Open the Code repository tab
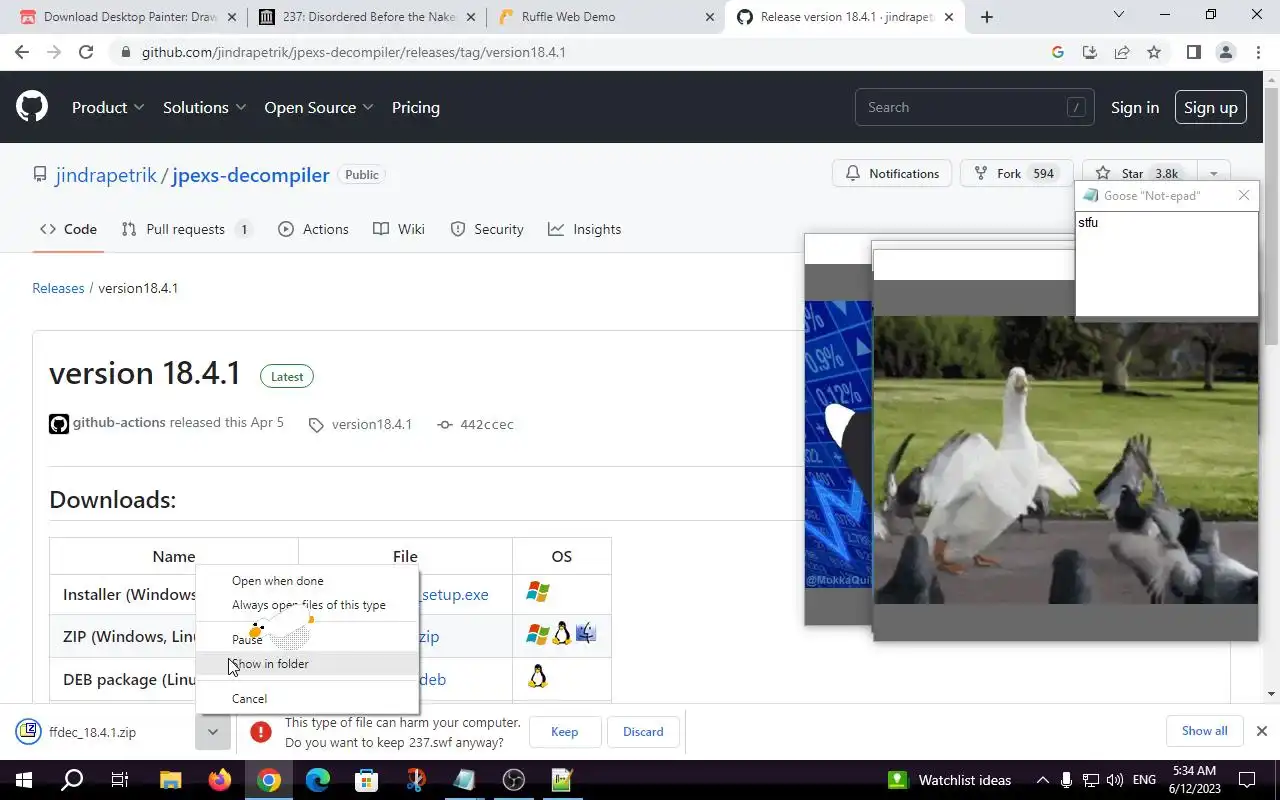 68,229
